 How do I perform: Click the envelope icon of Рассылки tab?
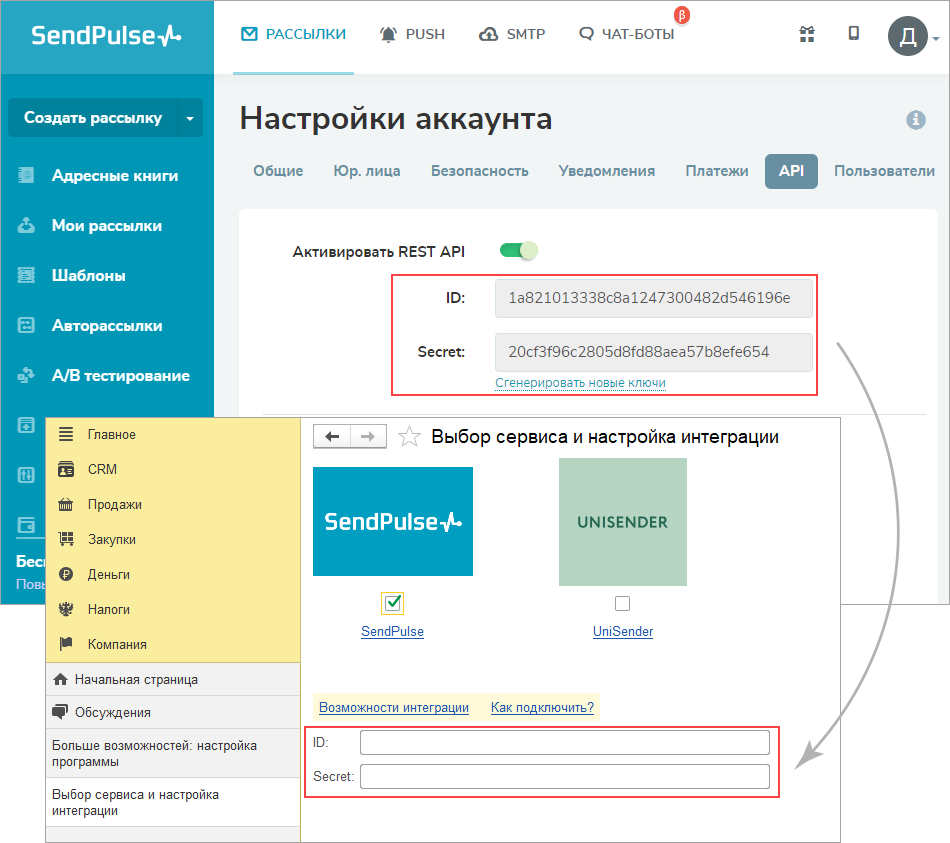click(249, 34)
